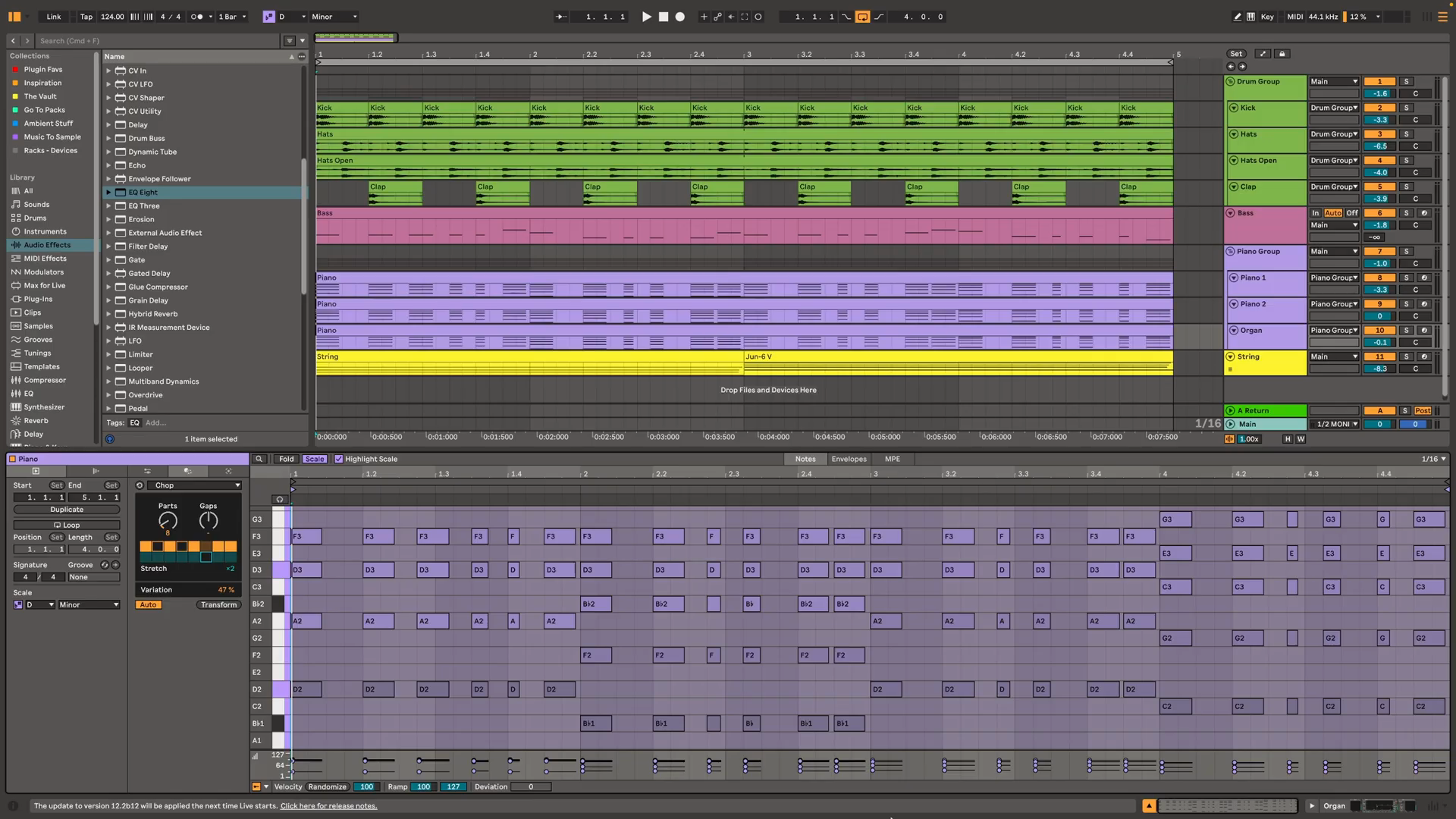Click the Variation 47% slider
The width and height of the screenshot is (1456, 819).
(x=188, y=590)
